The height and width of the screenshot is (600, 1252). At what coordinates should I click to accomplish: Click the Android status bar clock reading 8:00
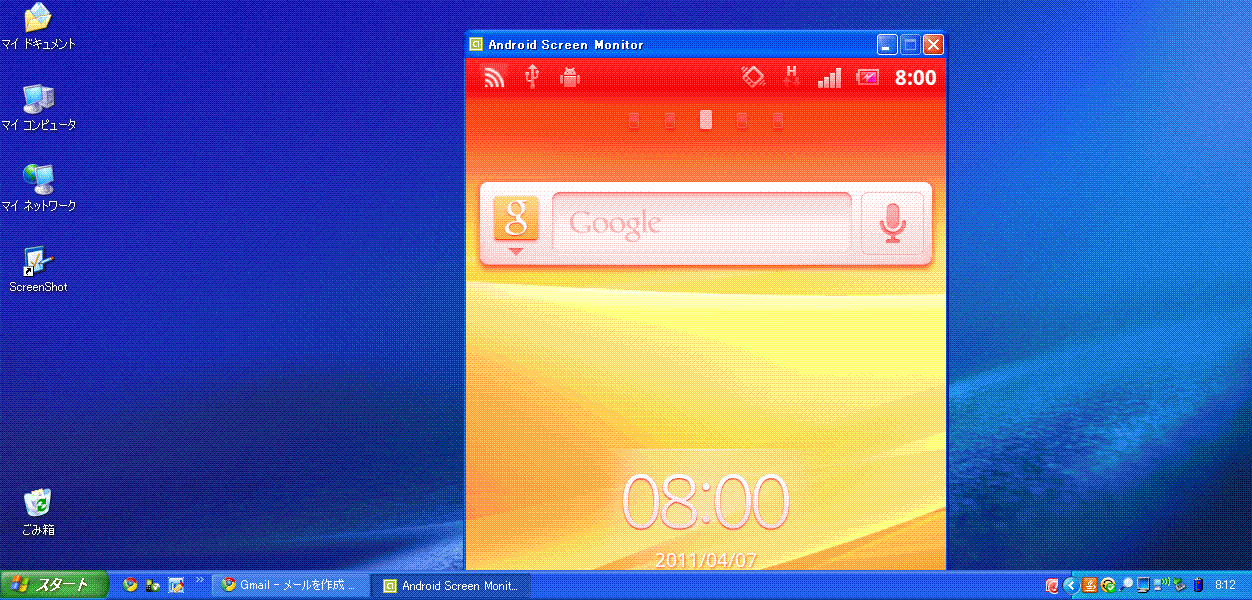tap(915, 78)
